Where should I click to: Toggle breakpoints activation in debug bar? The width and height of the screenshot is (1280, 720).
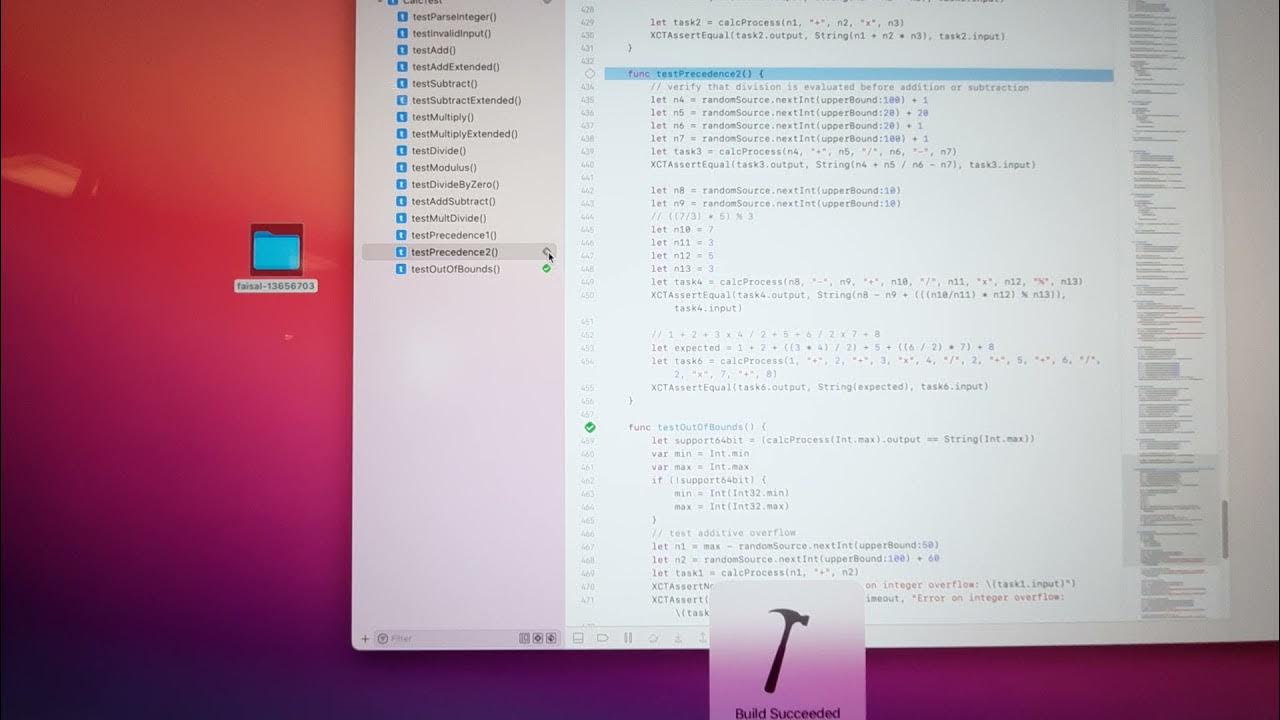(x=603, y=637)
